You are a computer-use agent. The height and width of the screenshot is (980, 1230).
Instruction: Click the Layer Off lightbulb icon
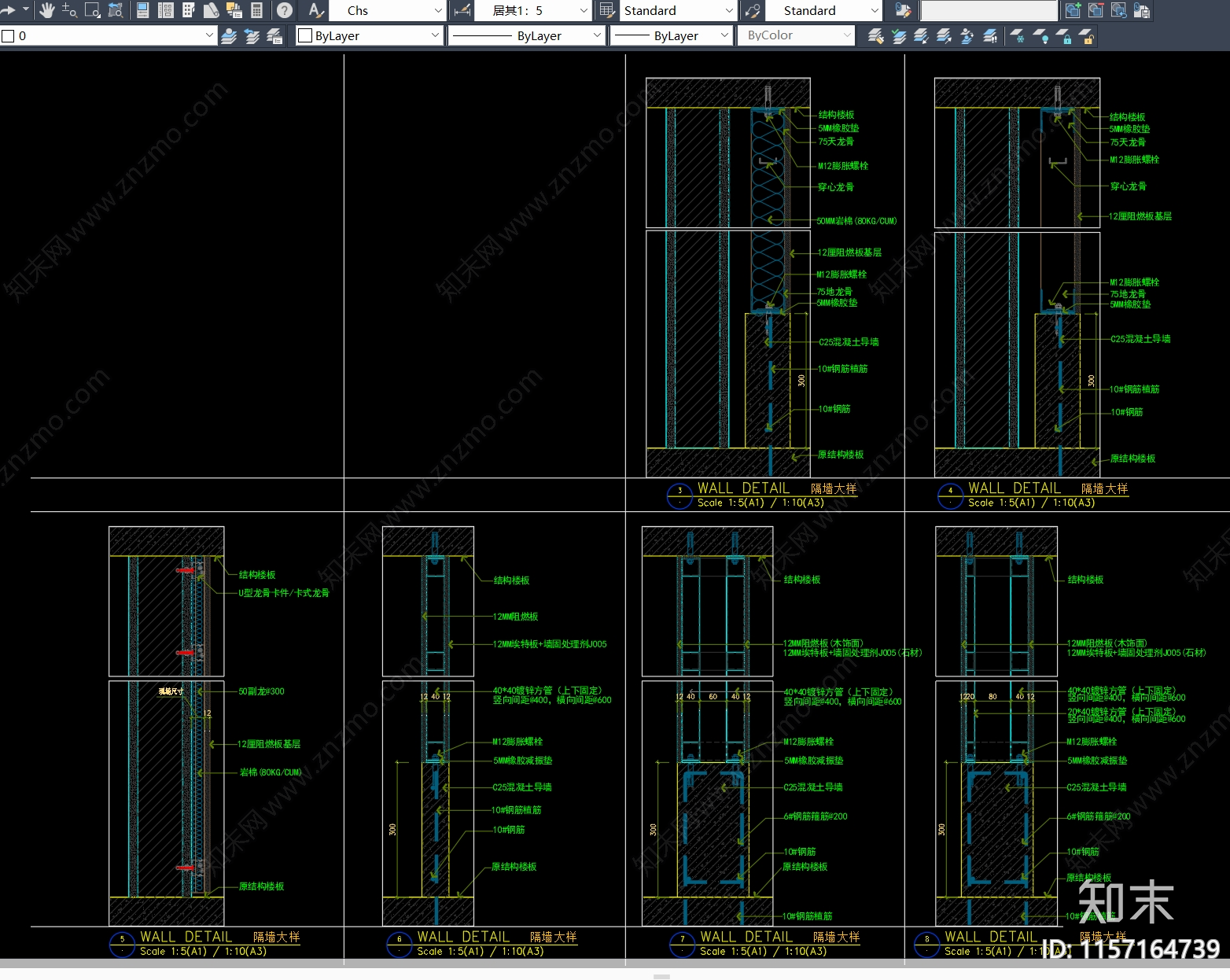pos(1040,35)
